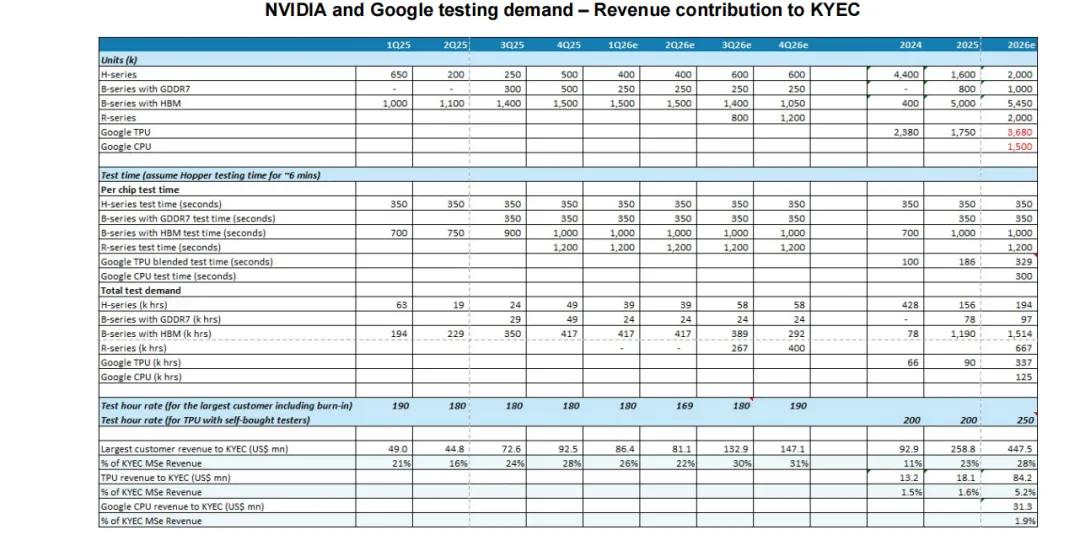
Task: Select the 'Google CPU' units row label
Action: [126, 147]
